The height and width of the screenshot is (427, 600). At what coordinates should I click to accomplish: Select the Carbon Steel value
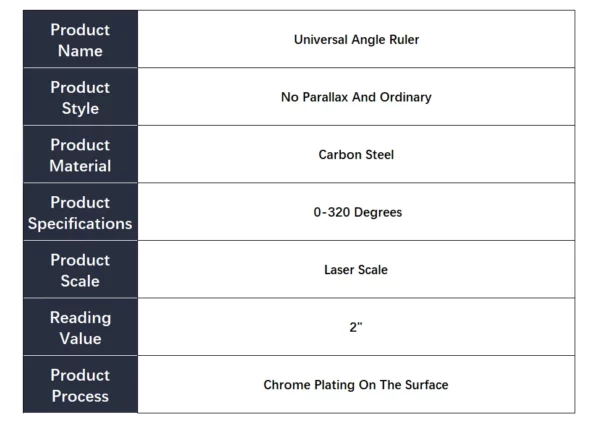coord(356,155)
